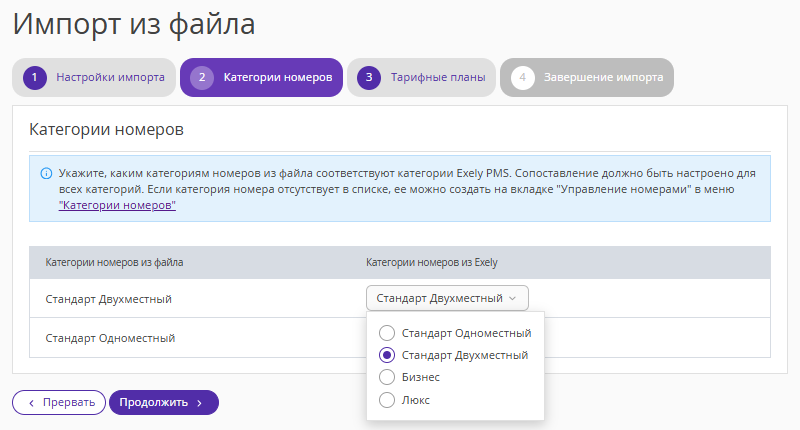Click the Продолжить button
This screenshot has width=800, height=430.
[x=164, y=402]
